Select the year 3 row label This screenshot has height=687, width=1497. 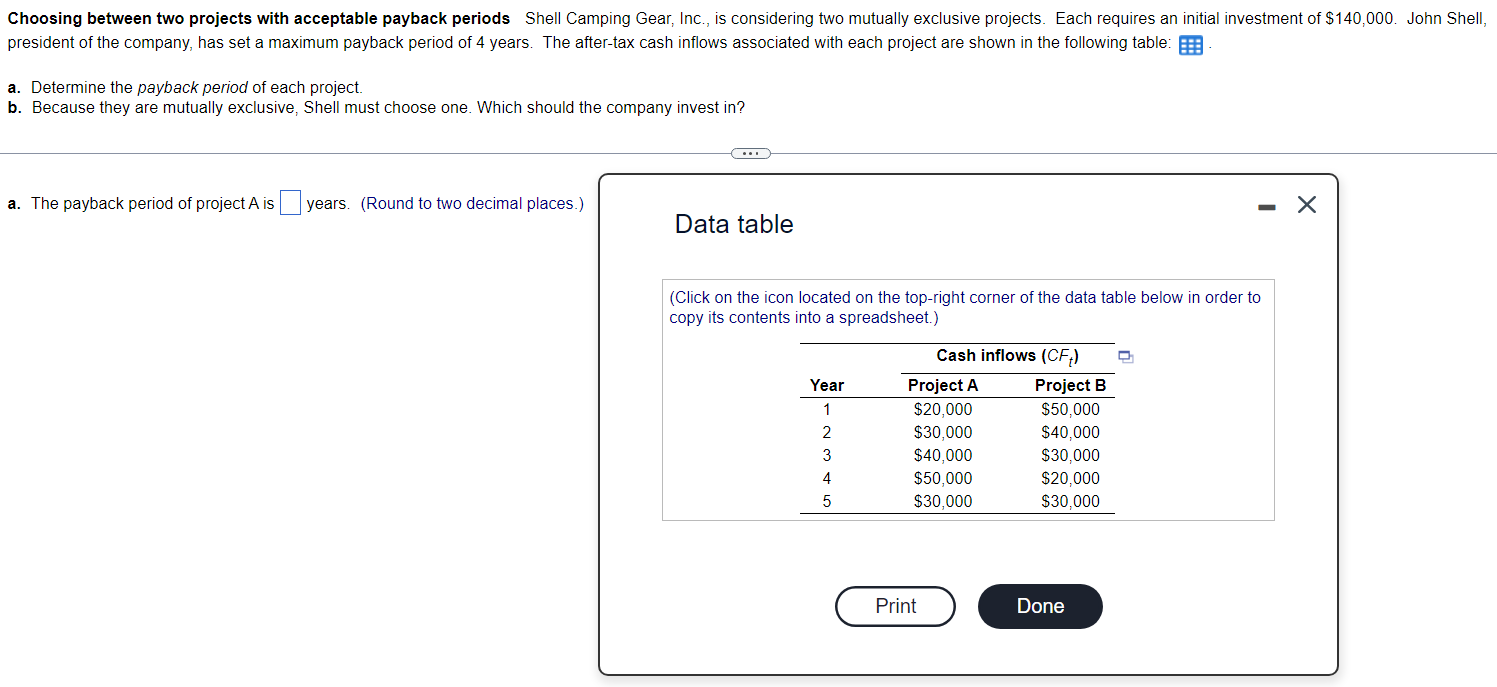click(827, 455)
